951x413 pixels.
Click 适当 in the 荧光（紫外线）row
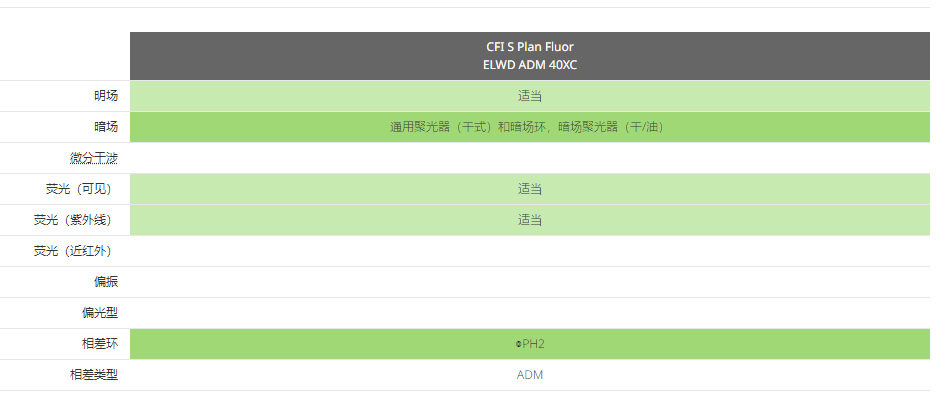coord(529,220)
